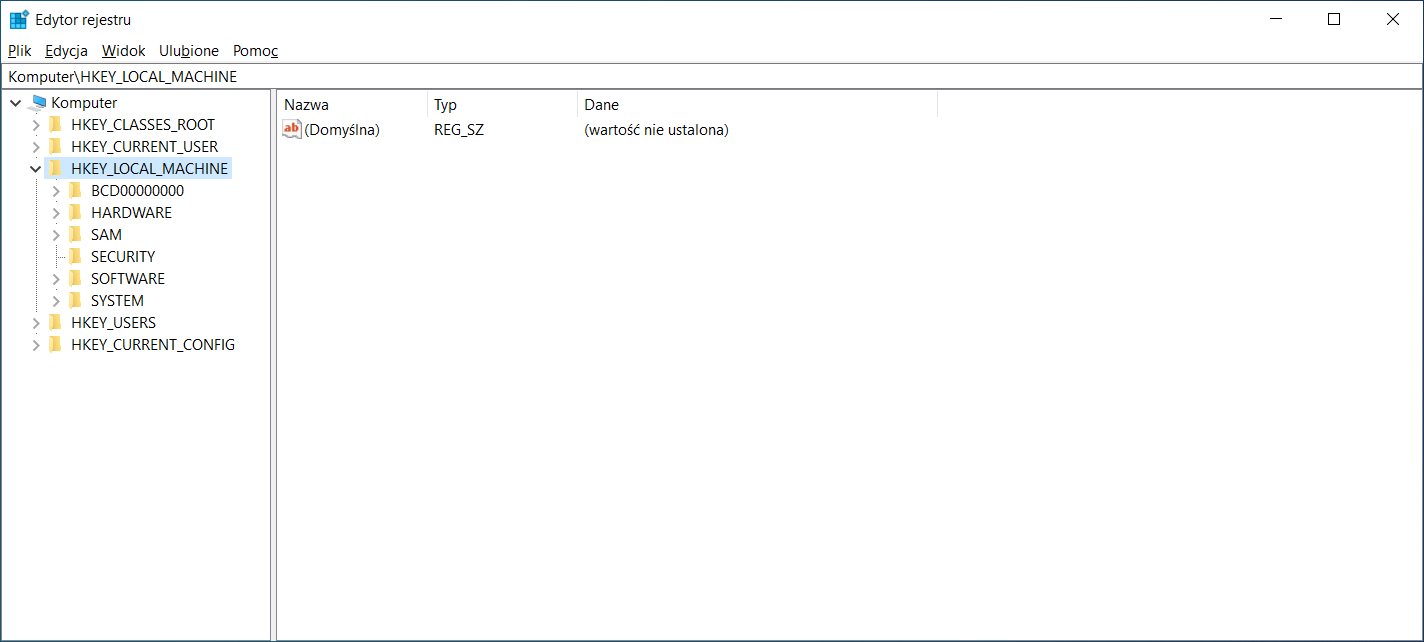
Task: Click the Komputer computer icon in tree
Action: [x=39, y=103]
